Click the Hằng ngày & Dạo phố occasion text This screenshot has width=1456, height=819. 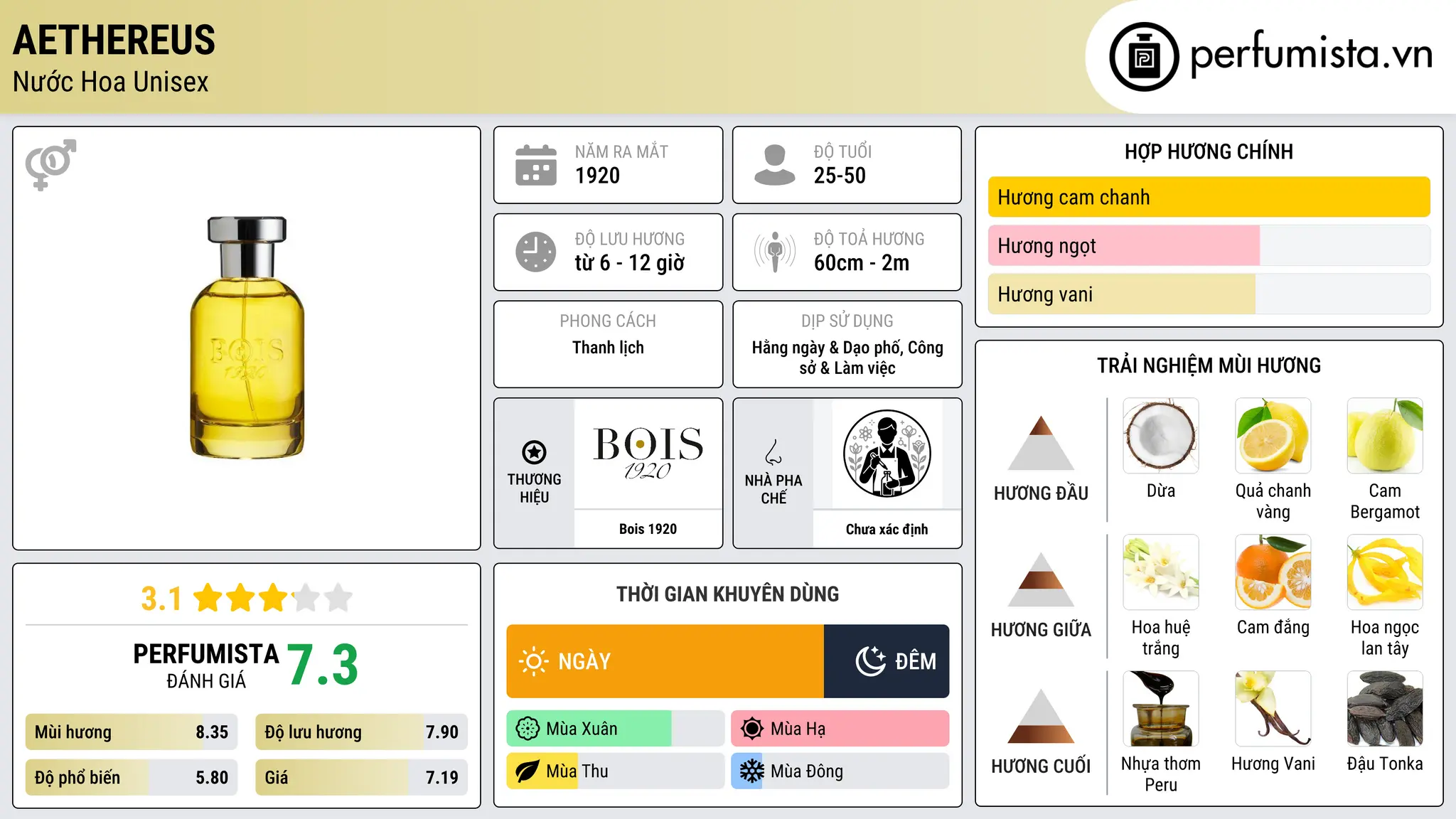click(847, 358)
